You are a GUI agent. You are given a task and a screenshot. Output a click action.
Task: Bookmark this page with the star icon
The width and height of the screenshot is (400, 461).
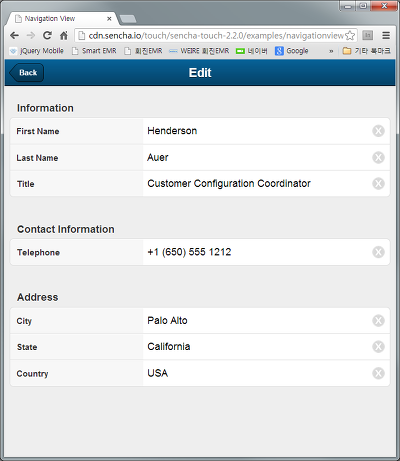(350, 35)
